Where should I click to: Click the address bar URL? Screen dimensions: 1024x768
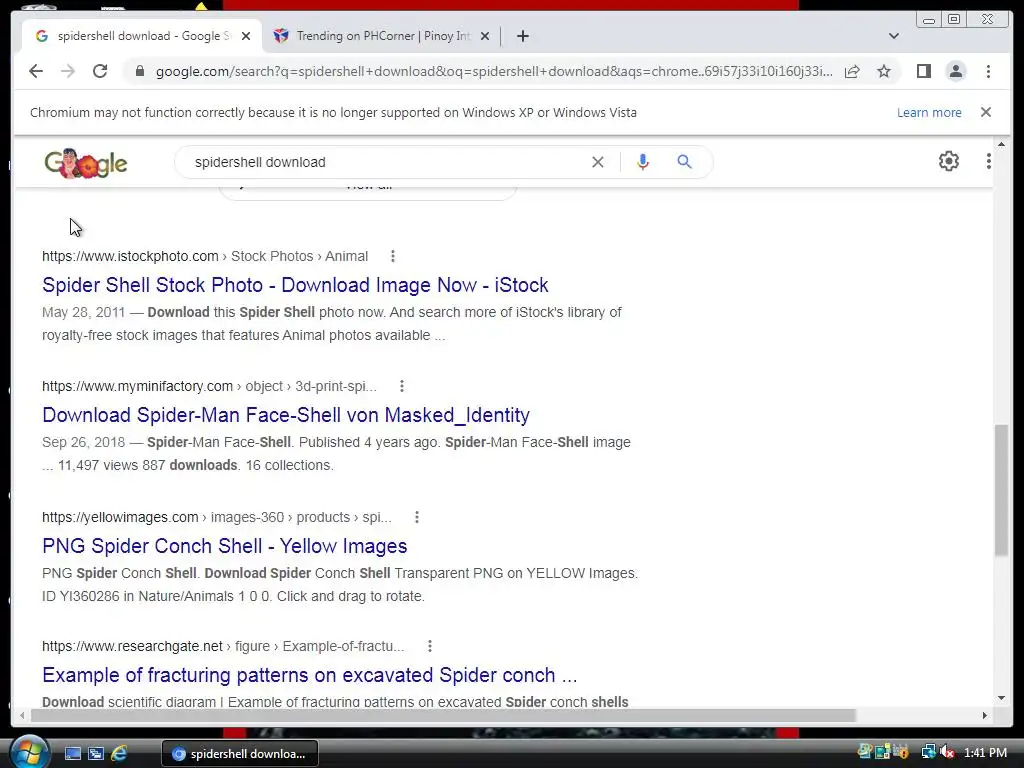494,71
